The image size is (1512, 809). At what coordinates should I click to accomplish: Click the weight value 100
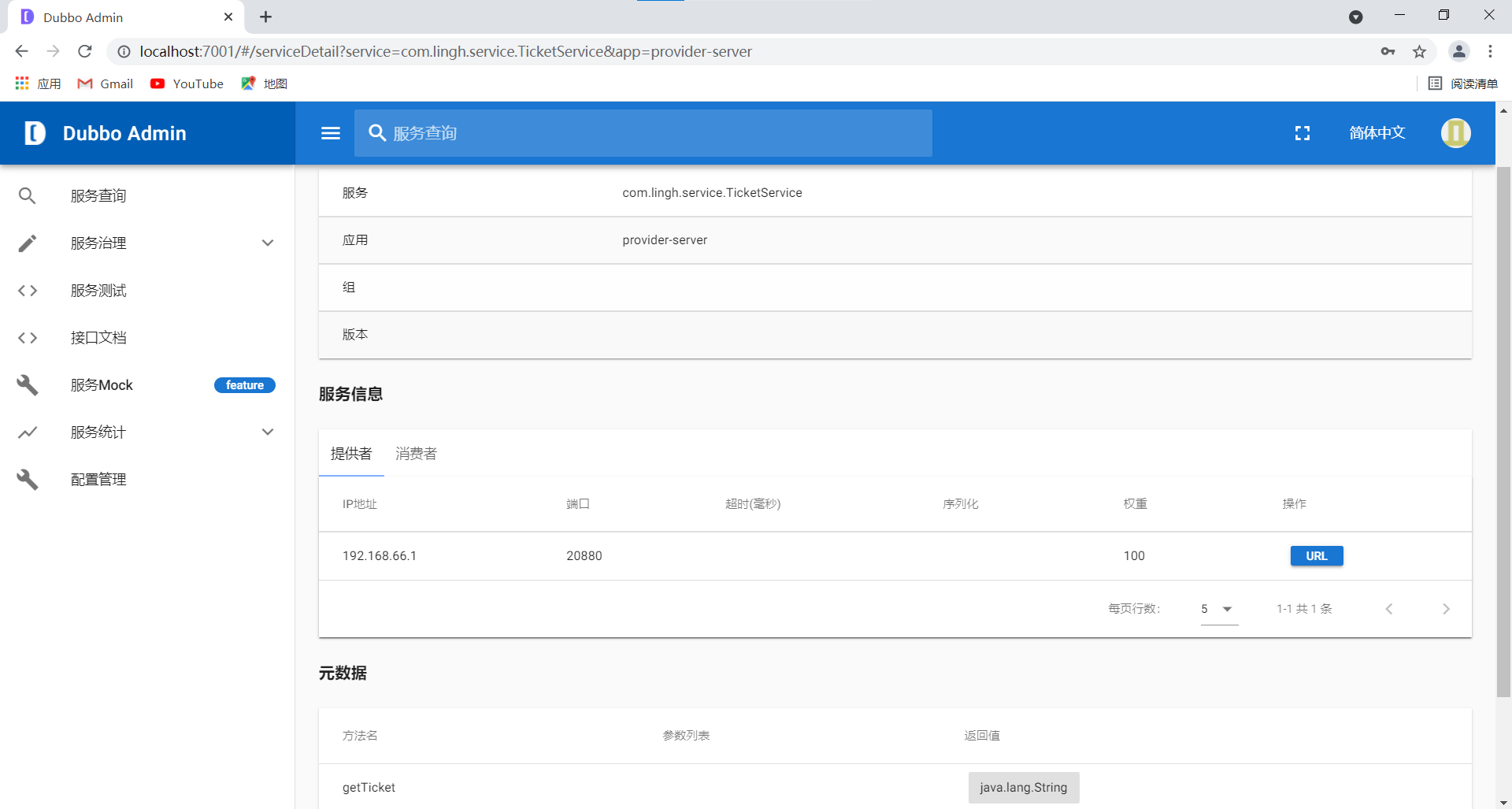click(1134, 556)
